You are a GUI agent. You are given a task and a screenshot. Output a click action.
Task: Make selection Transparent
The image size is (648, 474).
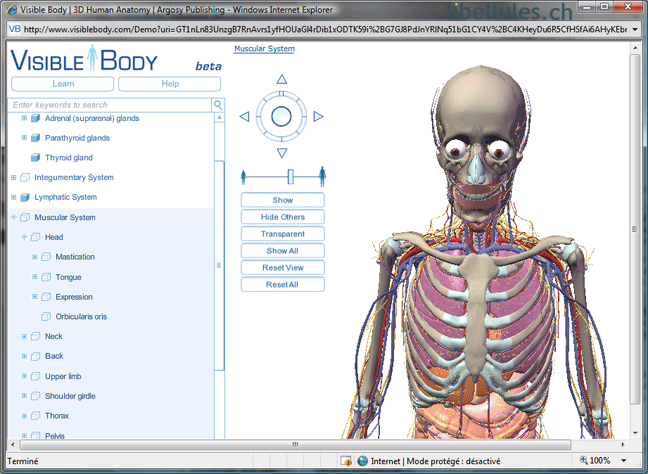tap(283, 234)
